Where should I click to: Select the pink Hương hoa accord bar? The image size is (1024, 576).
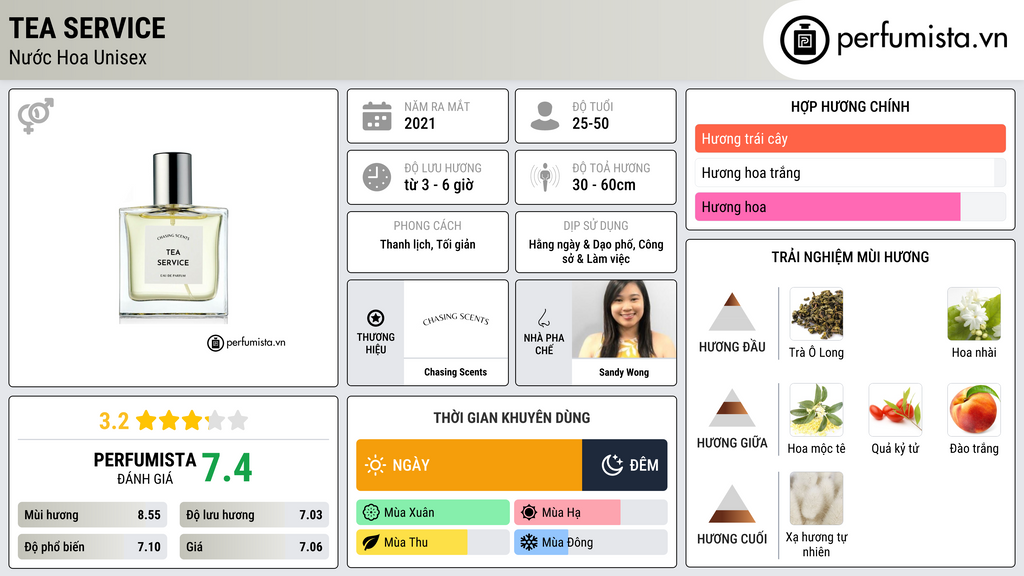(850, 207)
